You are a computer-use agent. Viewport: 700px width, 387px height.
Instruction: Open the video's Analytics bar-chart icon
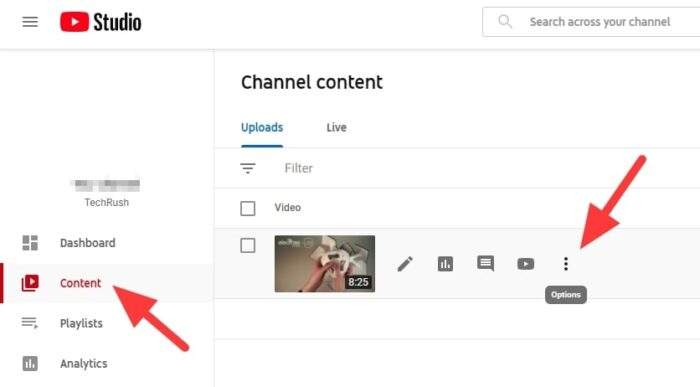point(445,264)
